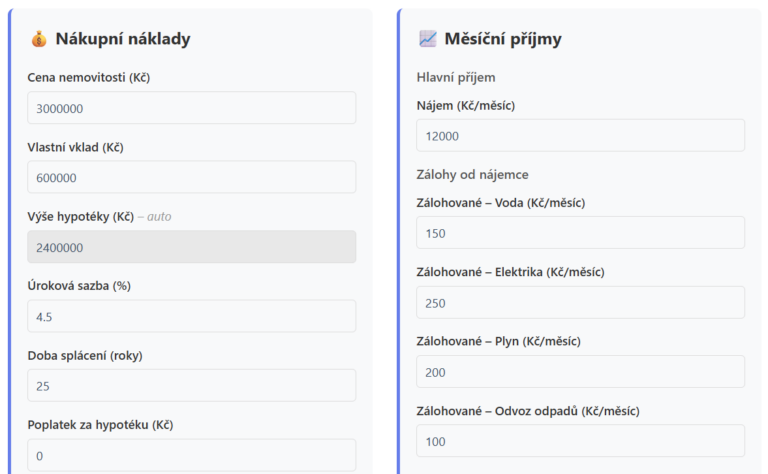
Task: Click the Úroková sazba (%) label text
Action: (79, 285)
